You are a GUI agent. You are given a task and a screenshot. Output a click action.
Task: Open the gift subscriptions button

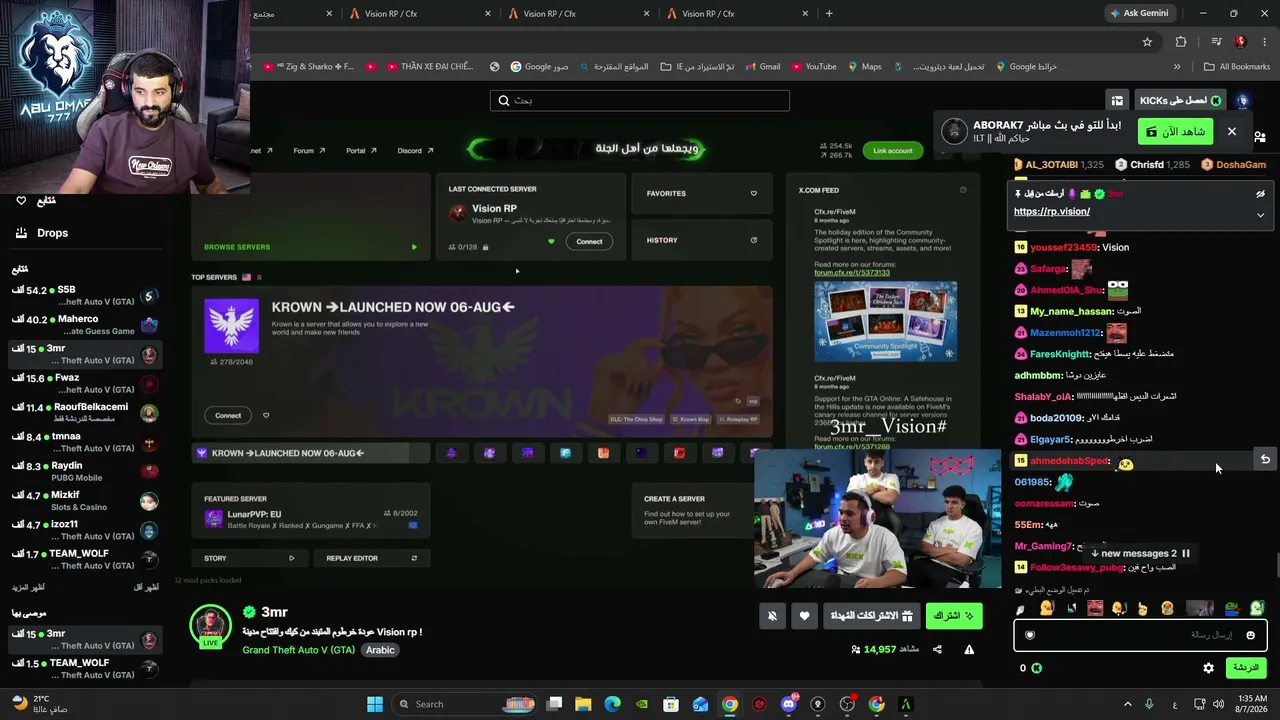pos(871,616)
